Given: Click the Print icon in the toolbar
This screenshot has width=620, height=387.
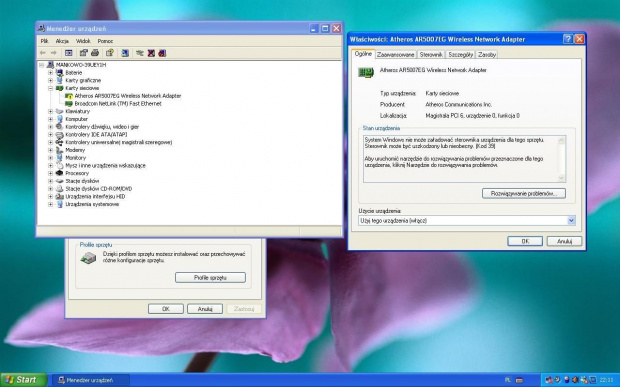Looking at the screenshot, I should click(x=95, y=53).
